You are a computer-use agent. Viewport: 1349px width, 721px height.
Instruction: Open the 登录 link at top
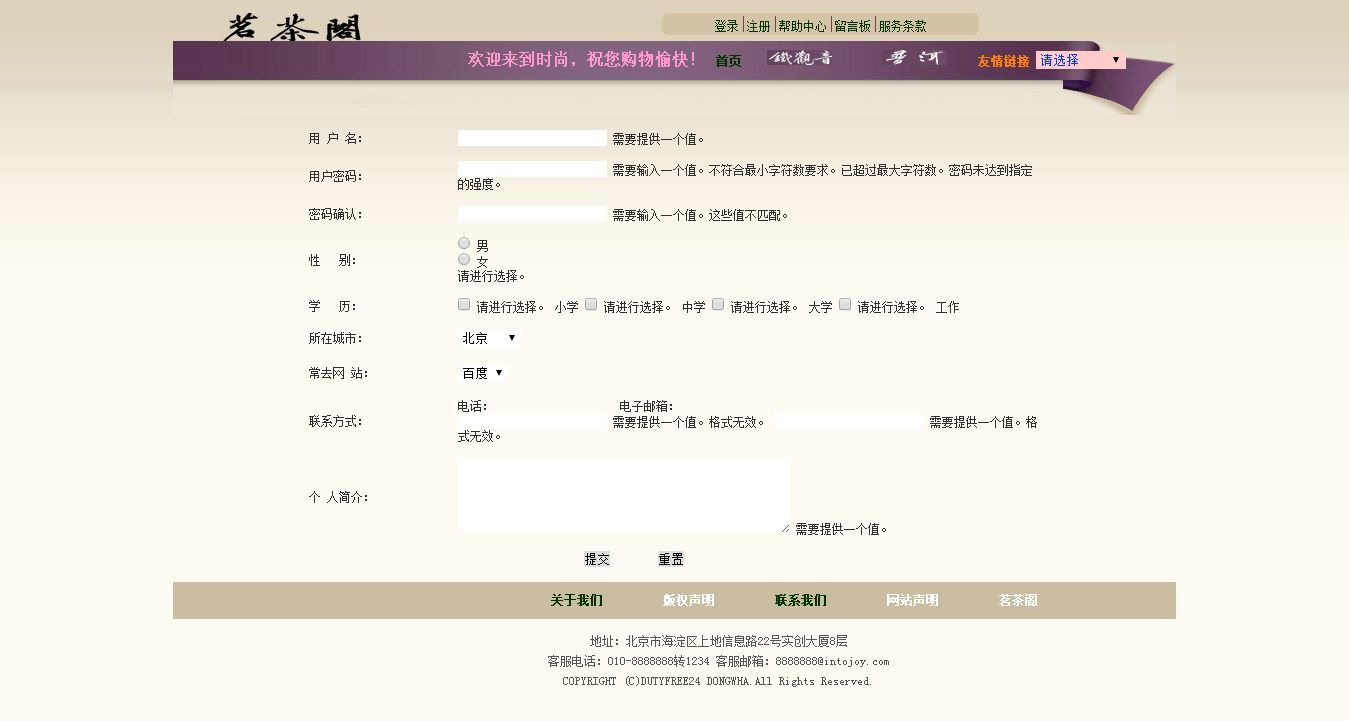tap(726, 26)
